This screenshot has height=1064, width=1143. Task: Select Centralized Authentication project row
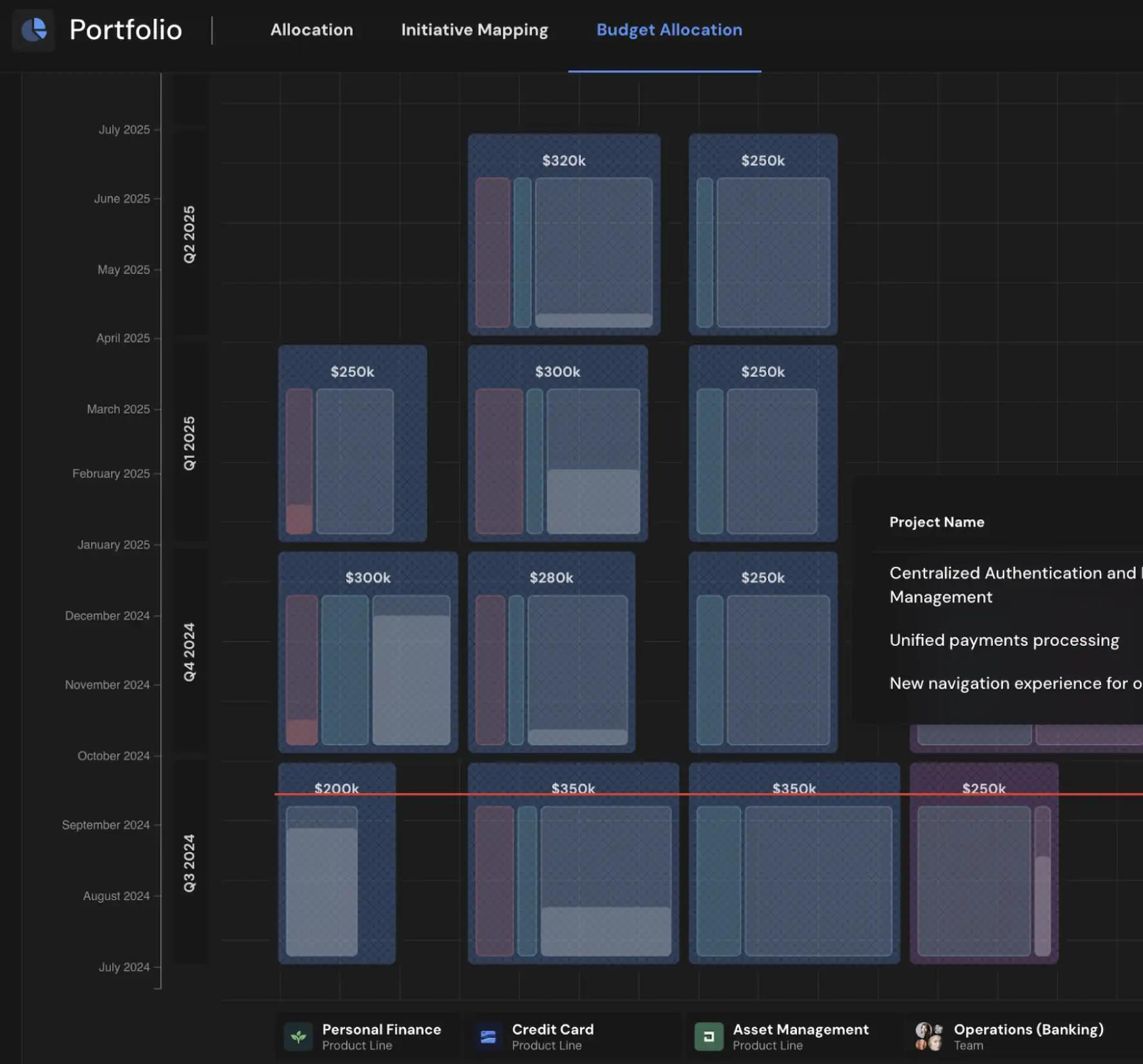click(x=1015, y=585)
